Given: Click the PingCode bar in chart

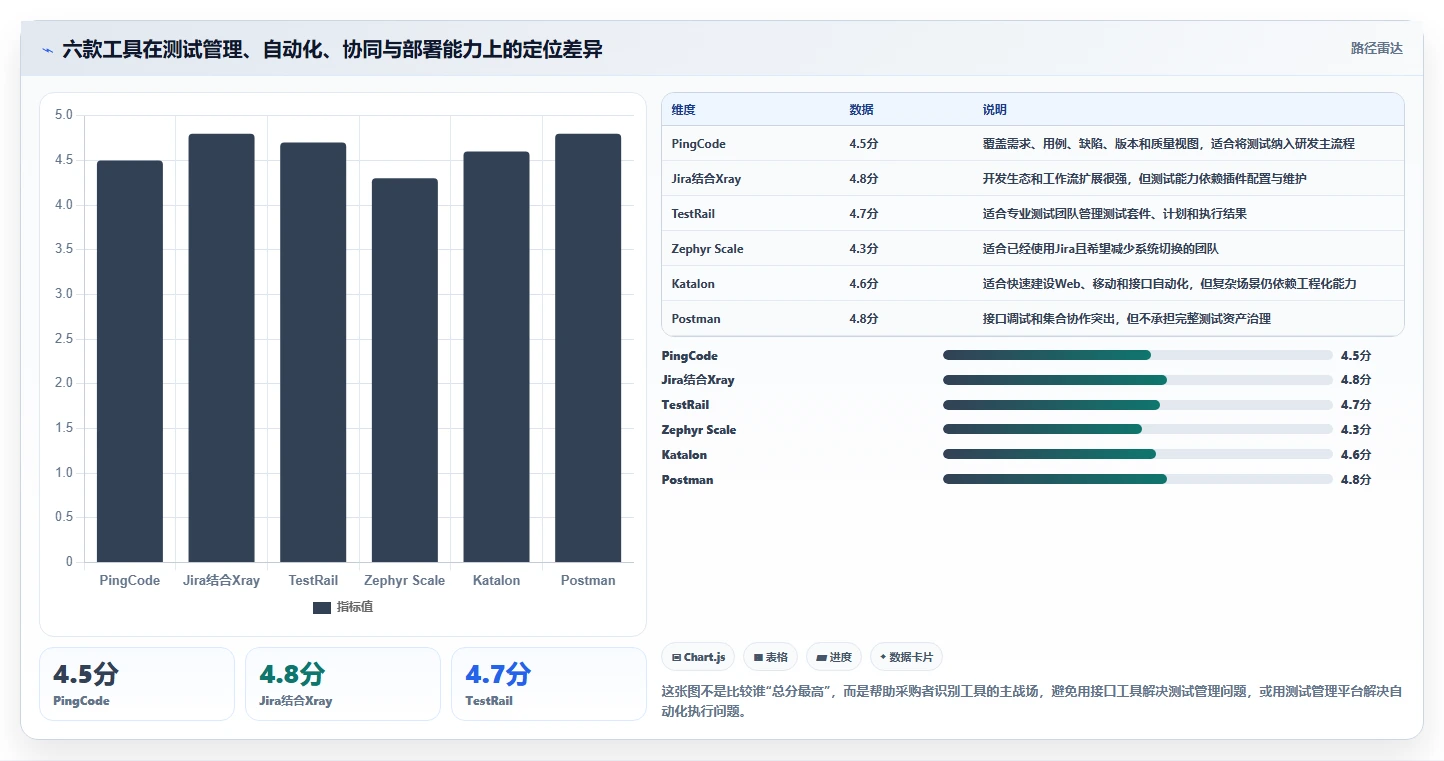Looking at the screenshot, I should (130, 361).
